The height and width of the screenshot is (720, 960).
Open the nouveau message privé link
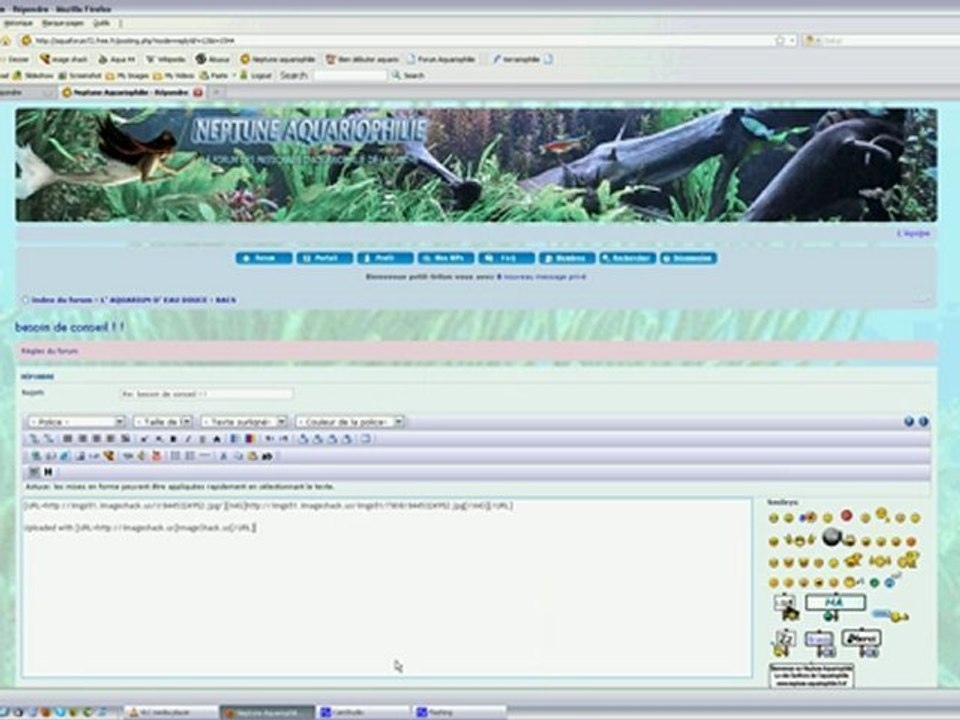pyautogui.click(x=545, y=277)
